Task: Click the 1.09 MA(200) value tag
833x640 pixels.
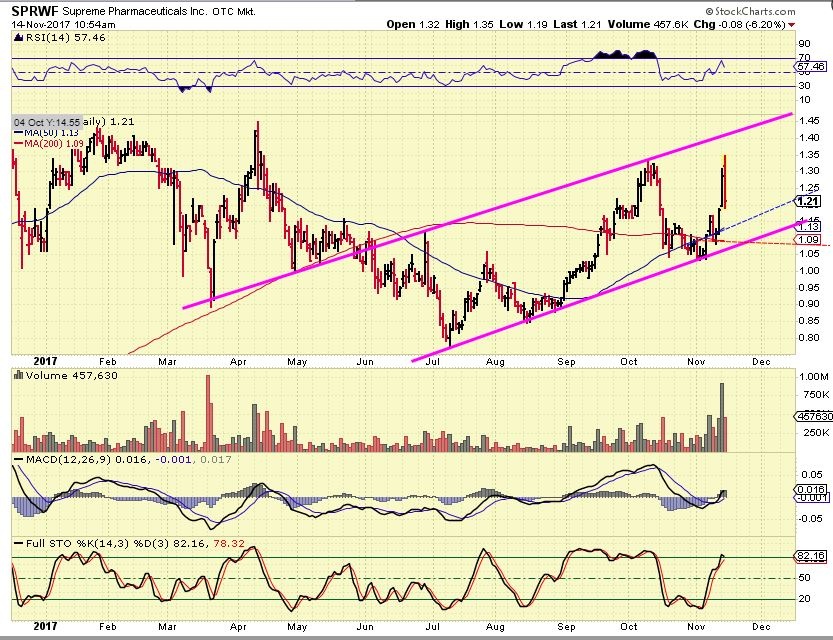Action: click(x=807, y=240)
